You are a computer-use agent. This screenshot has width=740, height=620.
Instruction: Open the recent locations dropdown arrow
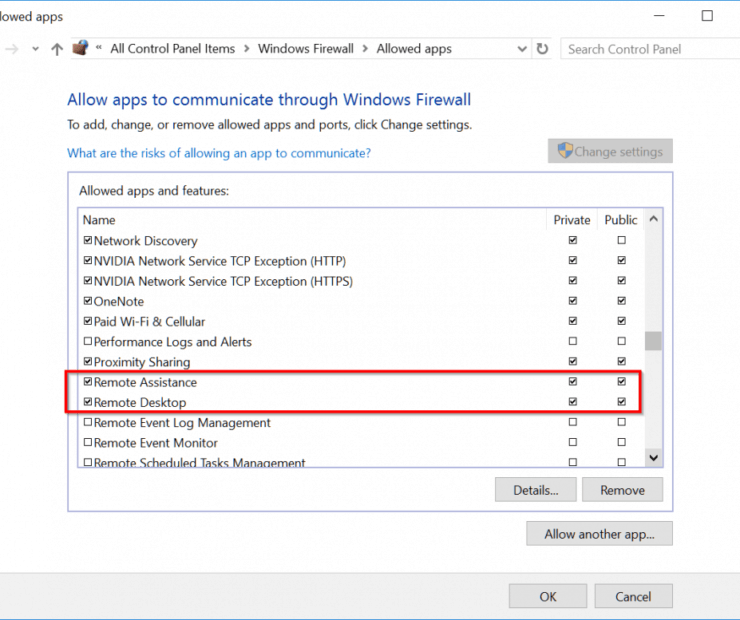tap(35, 49)
